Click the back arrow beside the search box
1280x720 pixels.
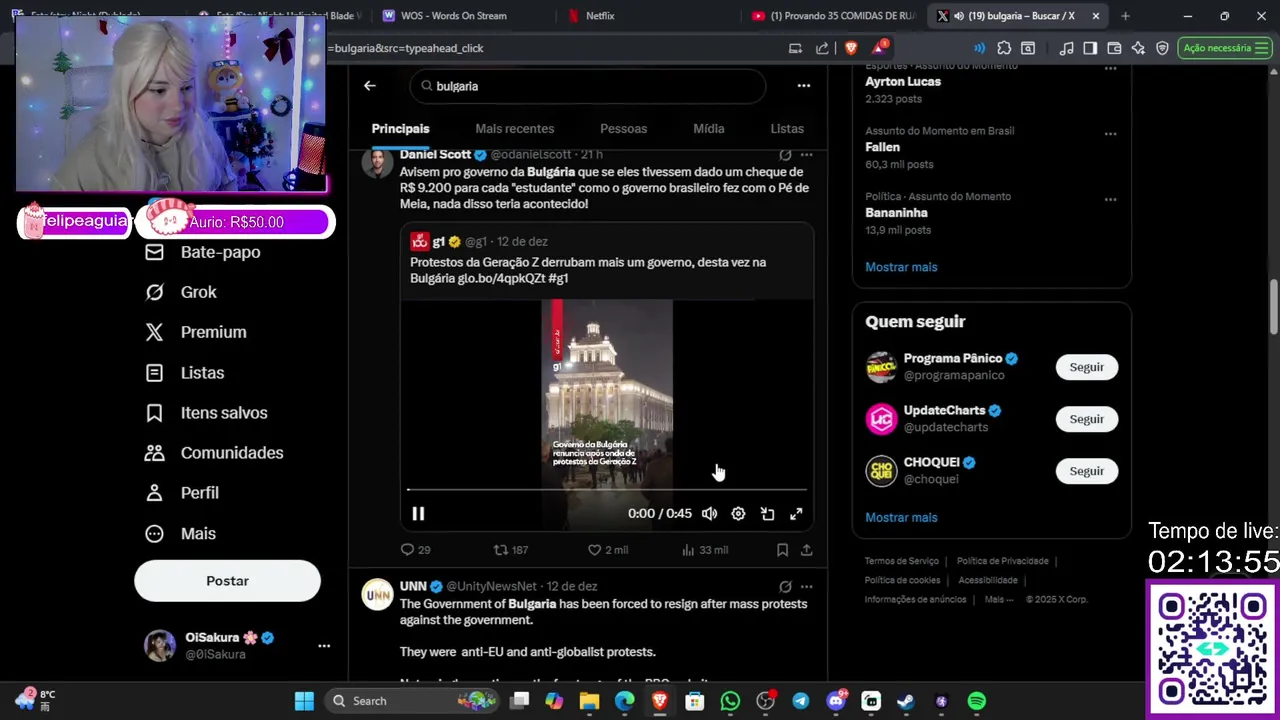pos(370,86)
